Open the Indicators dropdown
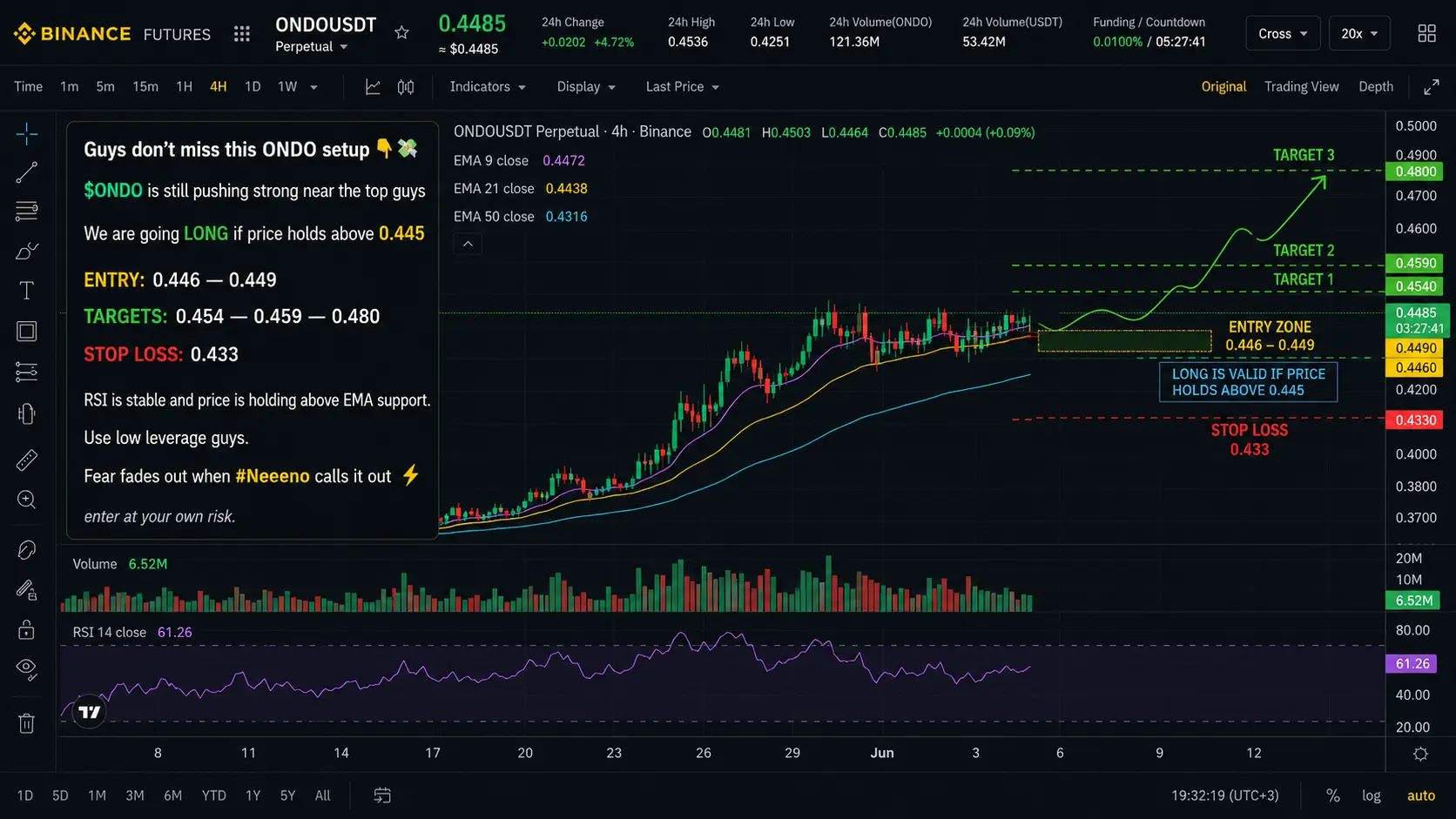Screen dimensions: 1456x819 tap(488, 87)
